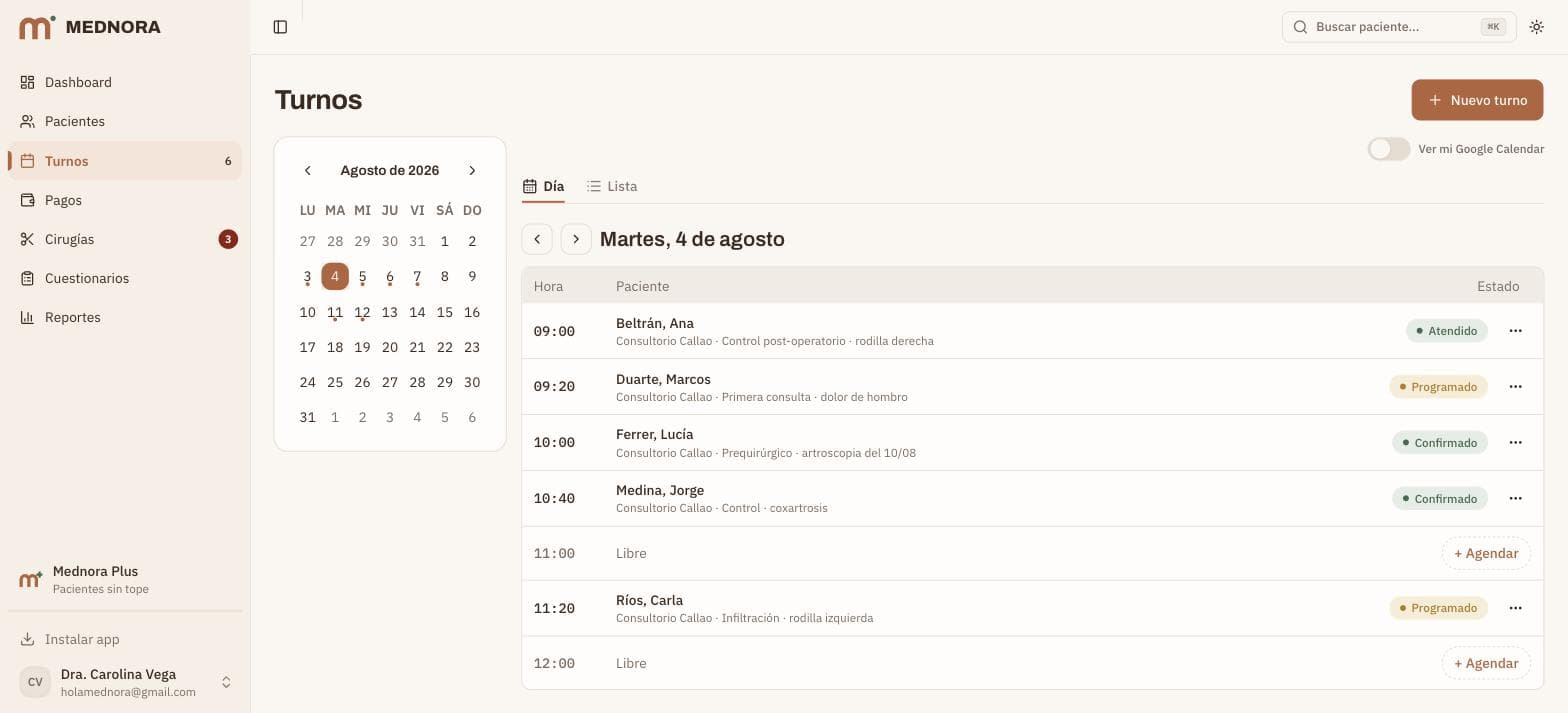
Task: Open patient Duarte, Marcos
Action: point(663,379)
